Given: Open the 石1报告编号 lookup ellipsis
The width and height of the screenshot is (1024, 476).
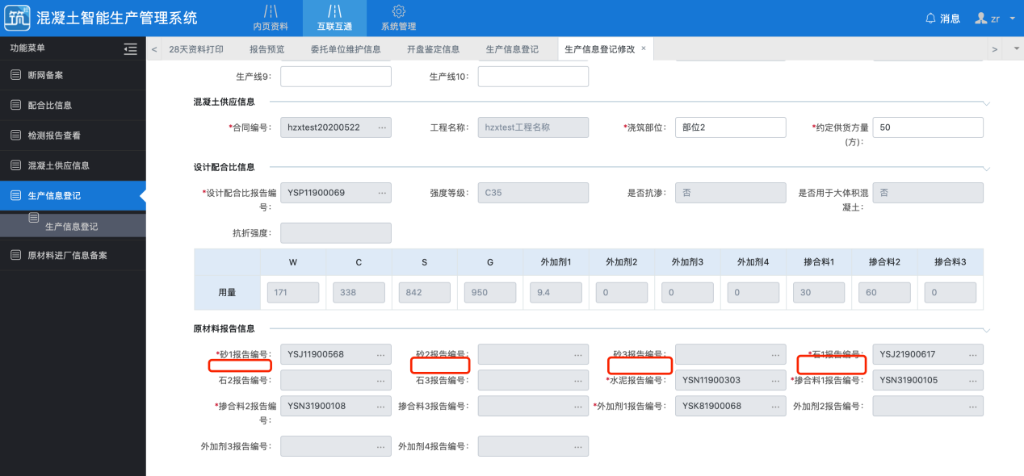Looking at the screenshot, I should [x=973, y=355].
